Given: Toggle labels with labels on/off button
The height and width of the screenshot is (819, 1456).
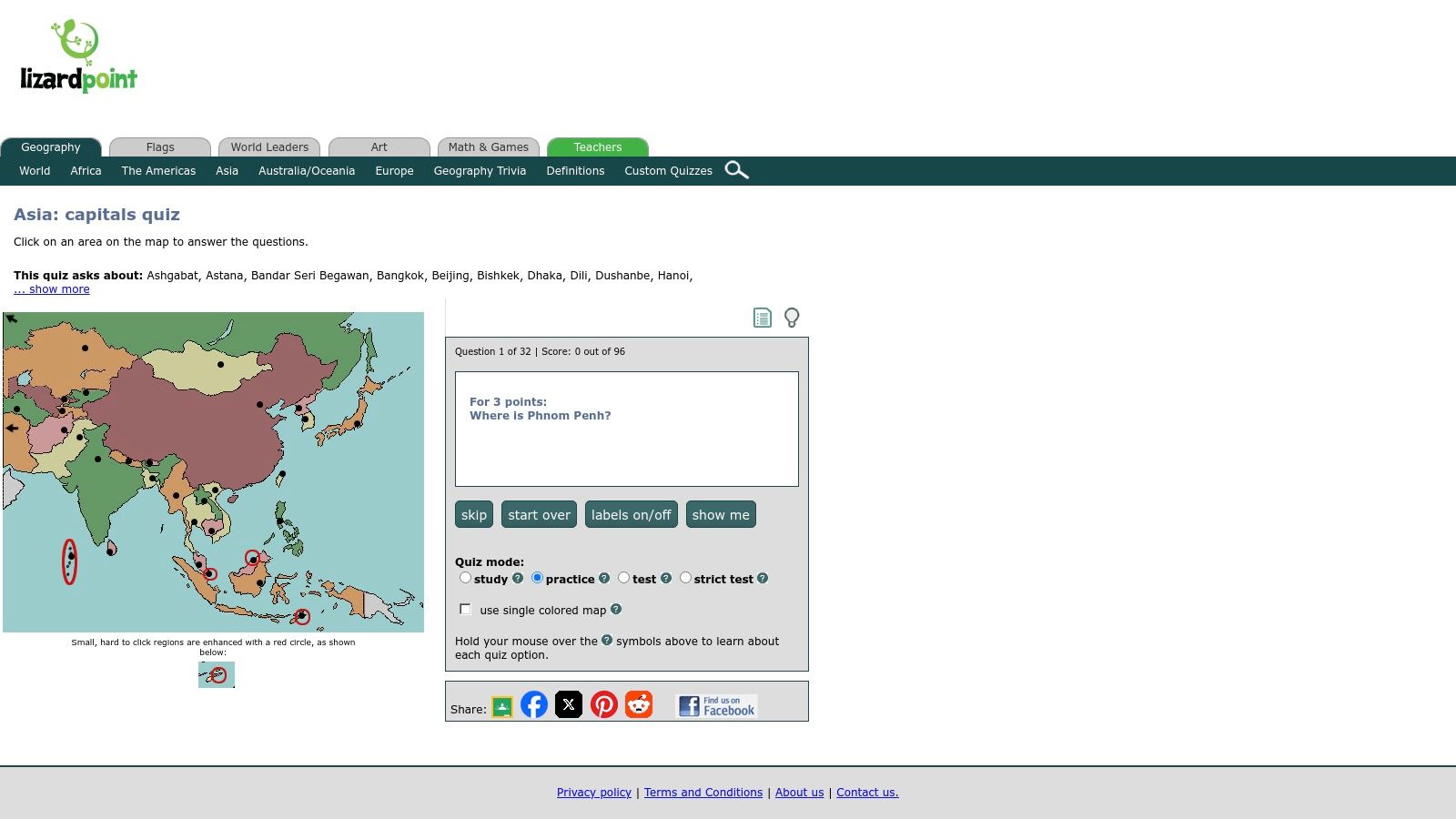Looking at the screenshot, I should click(631, 514).
